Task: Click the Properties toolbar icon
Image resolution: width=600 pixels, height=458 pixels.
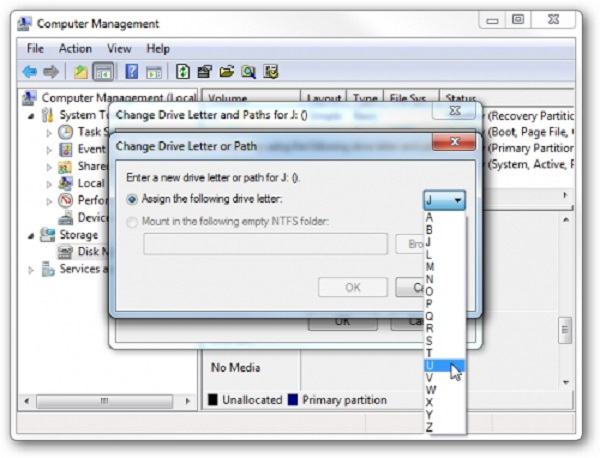Action: [x=205, y=71]
